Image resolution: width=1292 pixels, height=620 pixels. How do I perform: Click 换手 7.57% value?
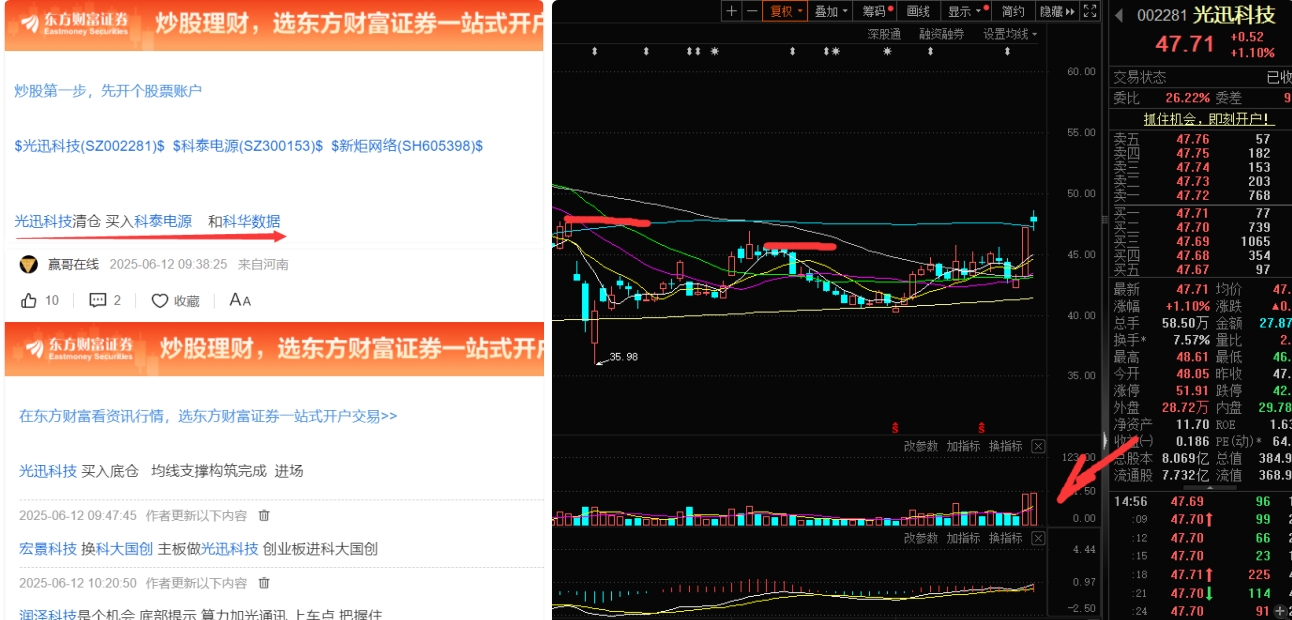(x=1189, y=340)
